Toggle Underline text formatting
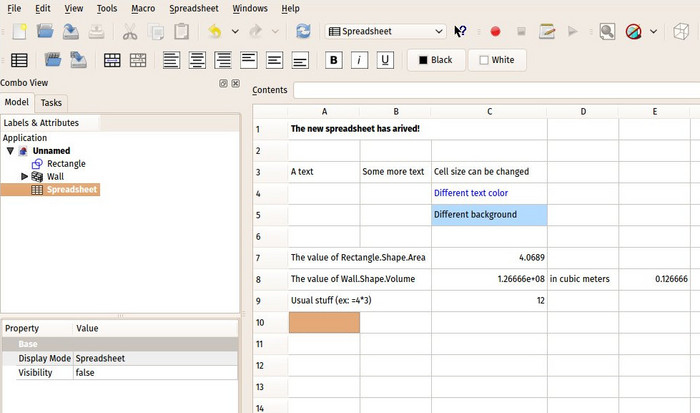This screenshot has height=413, width=700. [385, 60]
